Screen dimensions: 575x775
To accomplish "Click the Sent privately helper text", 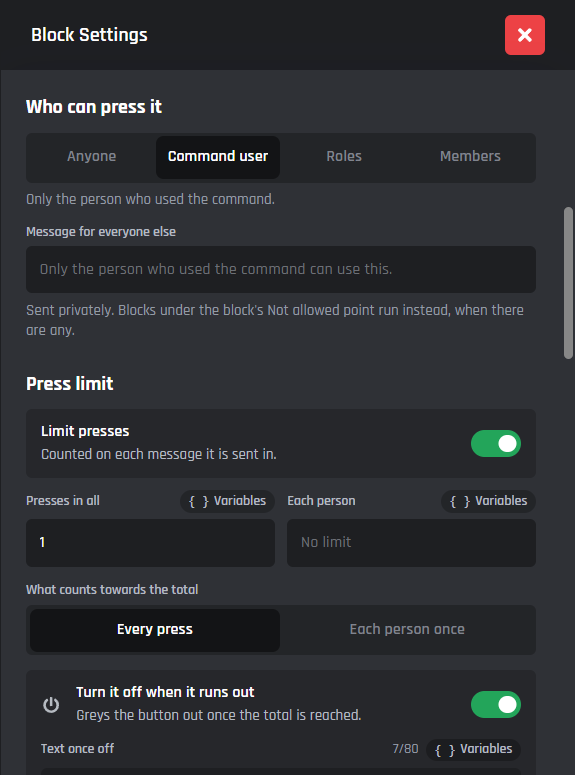I will click(275, 320).
